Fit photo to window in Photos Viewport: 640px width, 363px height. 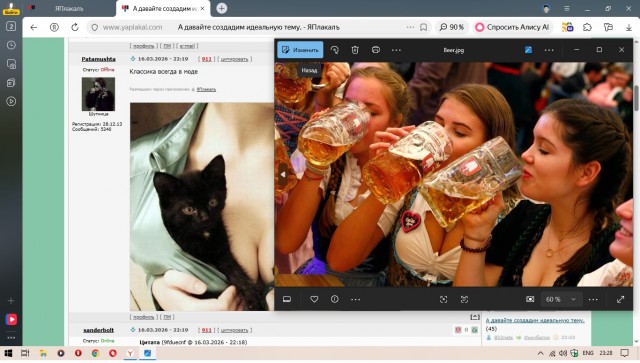[x=444, y=299]
